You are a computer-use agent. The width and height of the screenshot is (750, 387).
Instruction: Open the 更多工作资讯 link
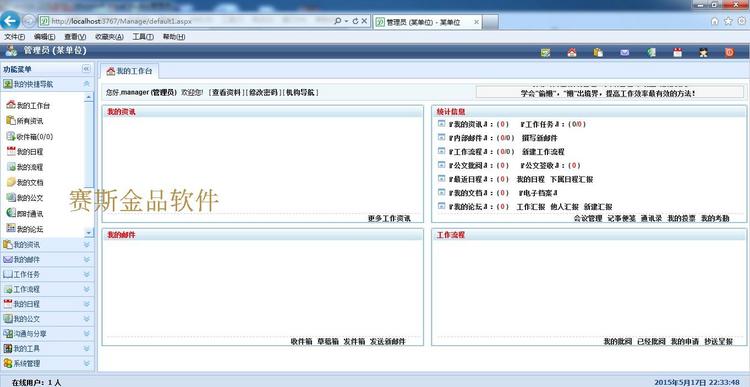[x=389, y=219]
